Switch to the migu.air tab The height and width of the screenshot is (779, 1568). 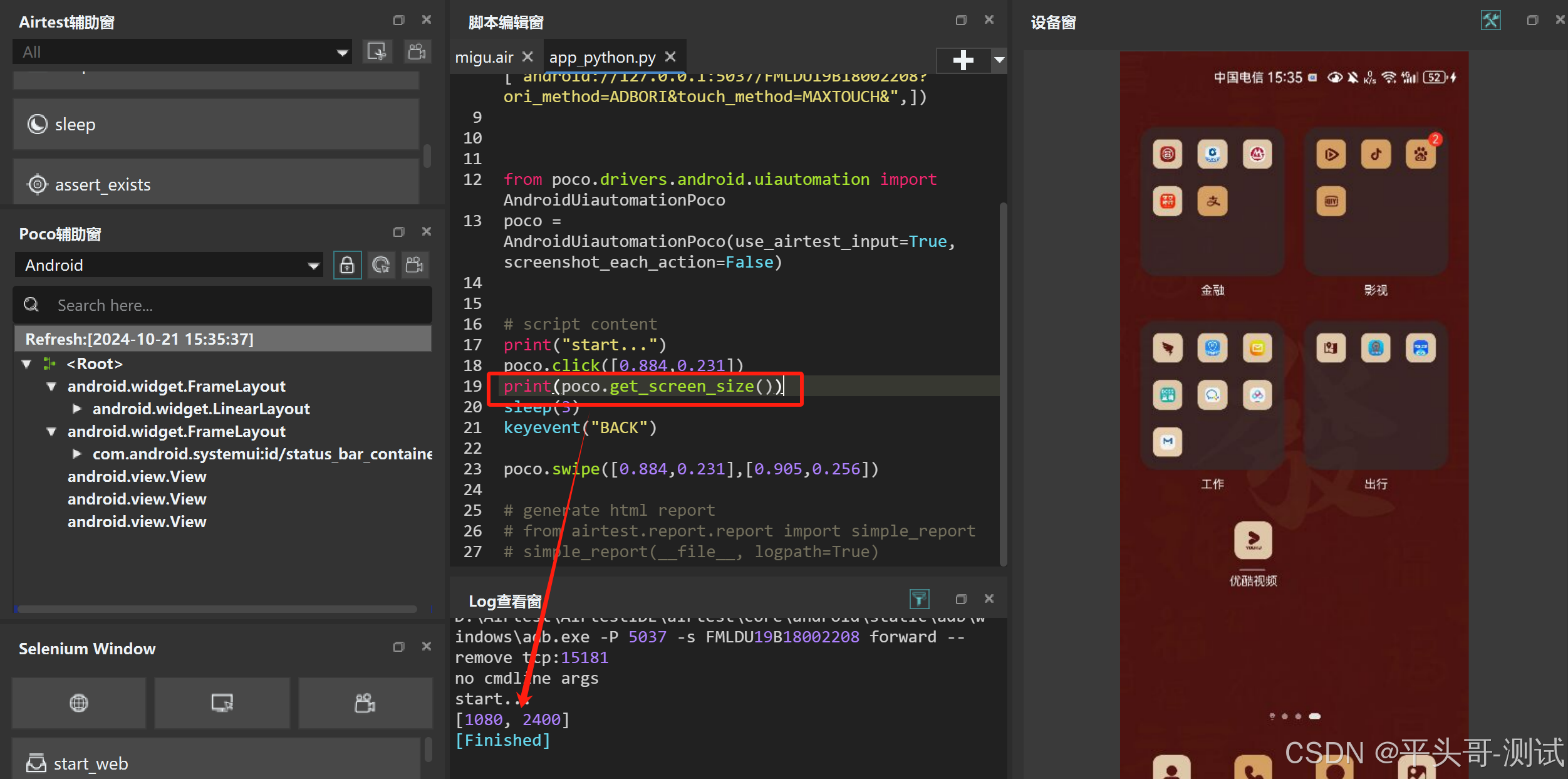point(484,57)
